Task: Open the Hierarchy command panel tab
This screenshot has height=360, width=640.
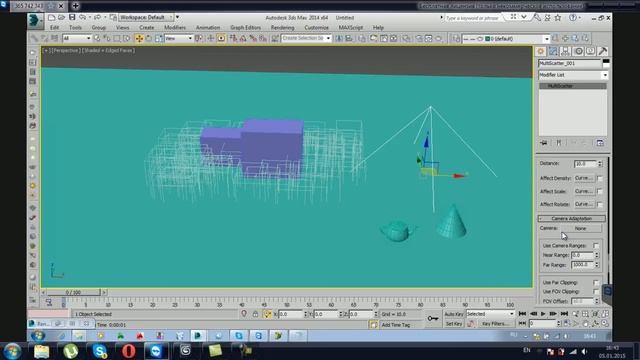Action: click(x=565, y=51)
